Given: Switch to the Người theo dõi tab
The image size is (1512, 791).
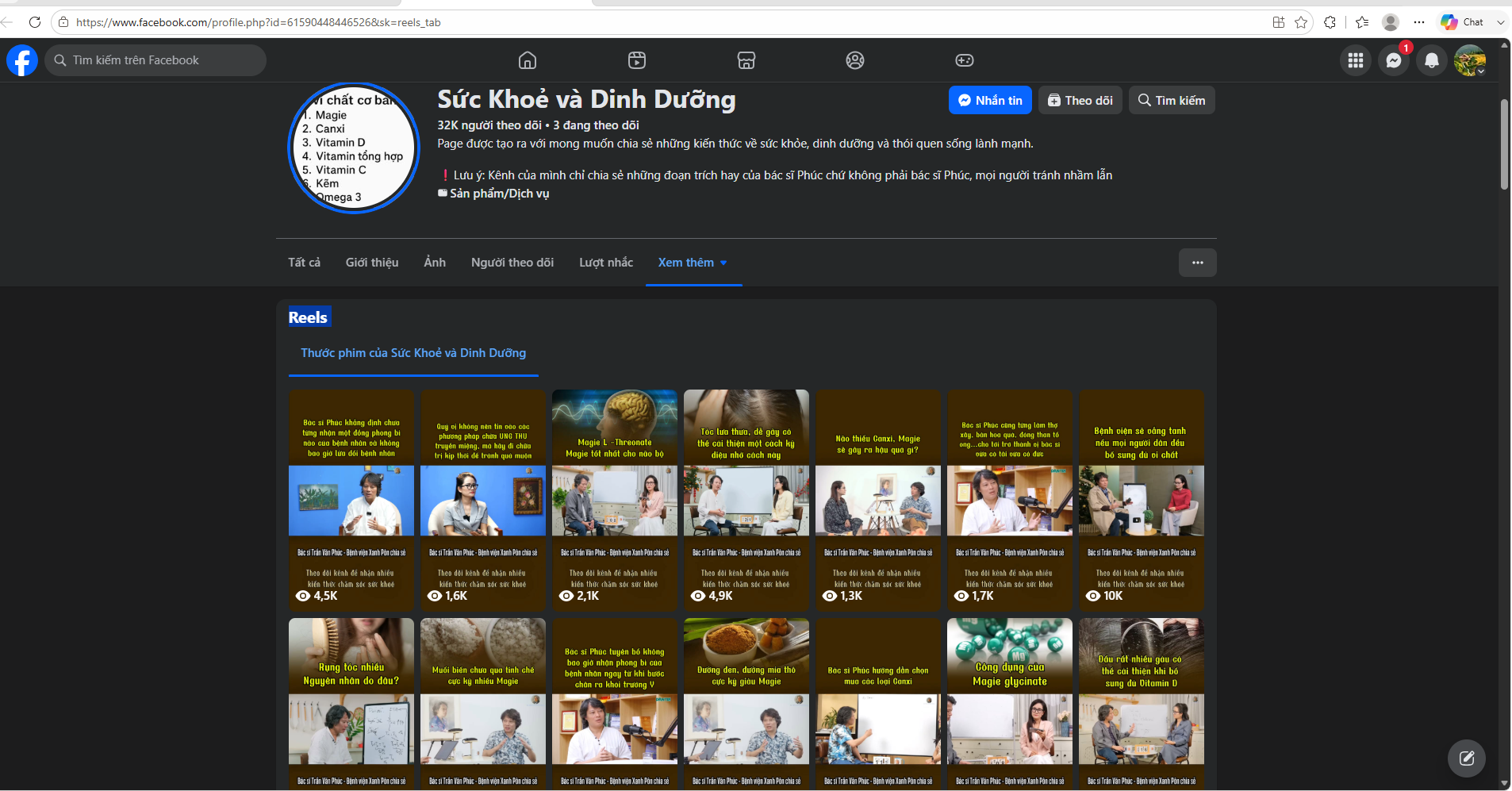Looking at the screenshot, I should tap(512, 263).
